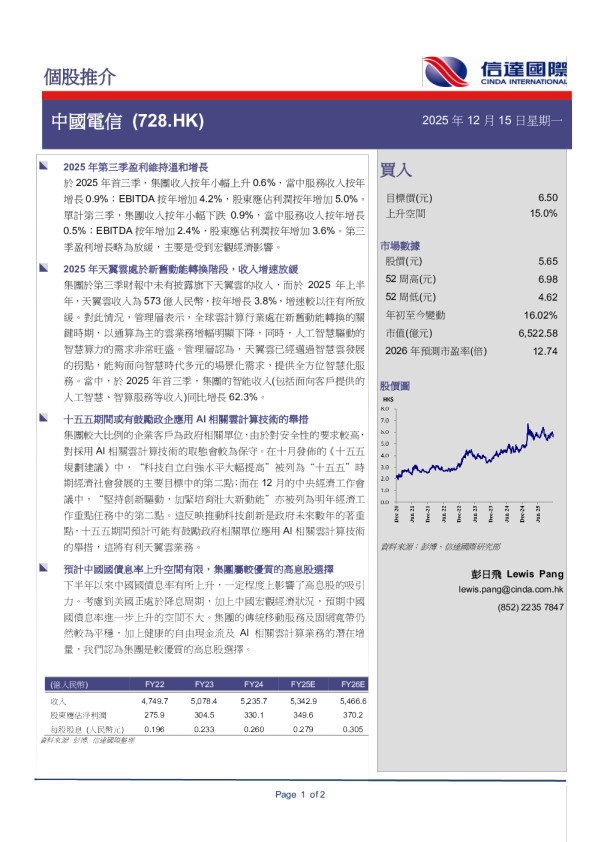Click the FY22 column header

coord(155,684)
